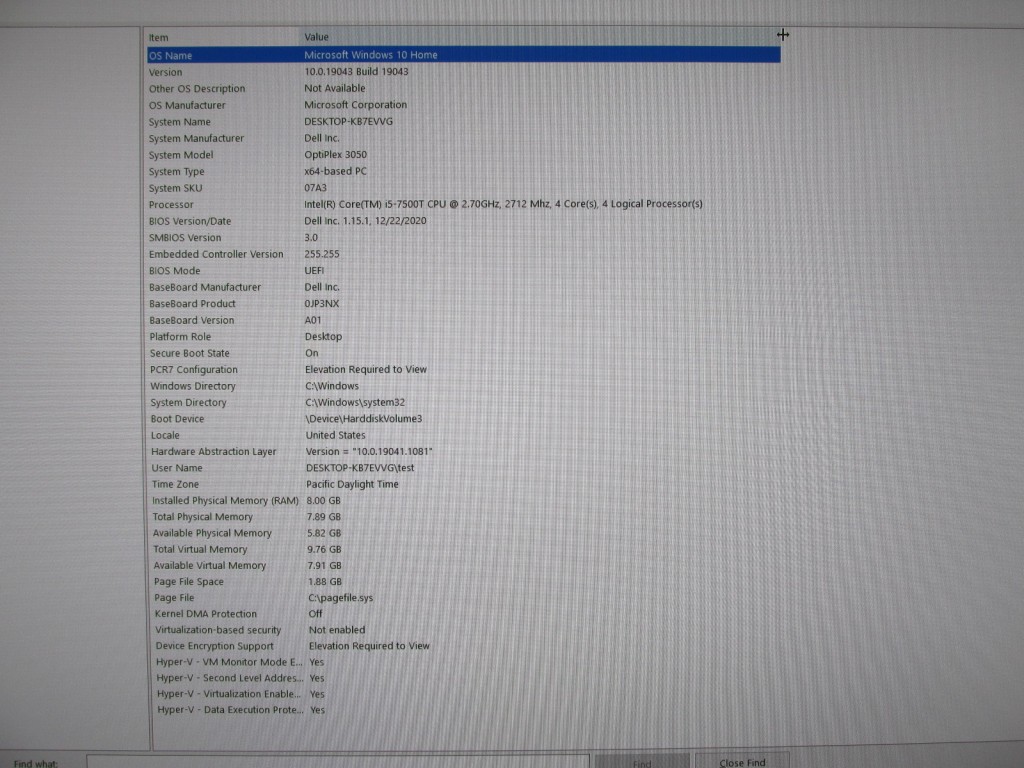Select the Version row label
Screen dimensions: 1024x768
(x=165, y=72)
